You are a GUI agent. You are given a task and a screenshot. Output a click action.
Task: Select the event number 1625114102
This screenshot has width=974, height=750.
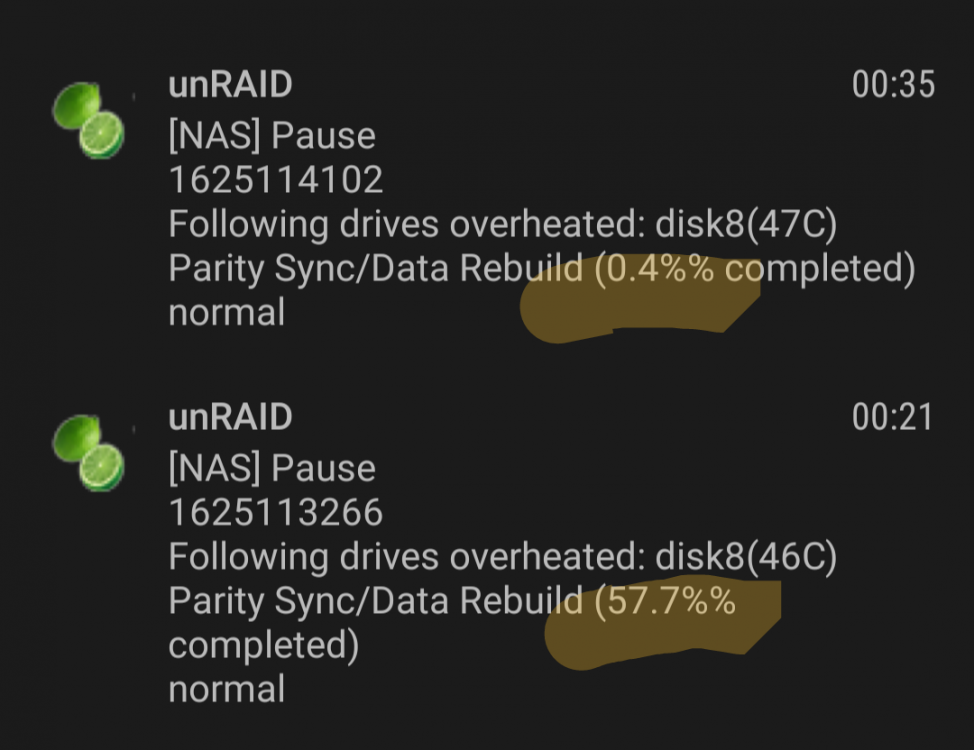pyautogui.click(x=276, y=180)
